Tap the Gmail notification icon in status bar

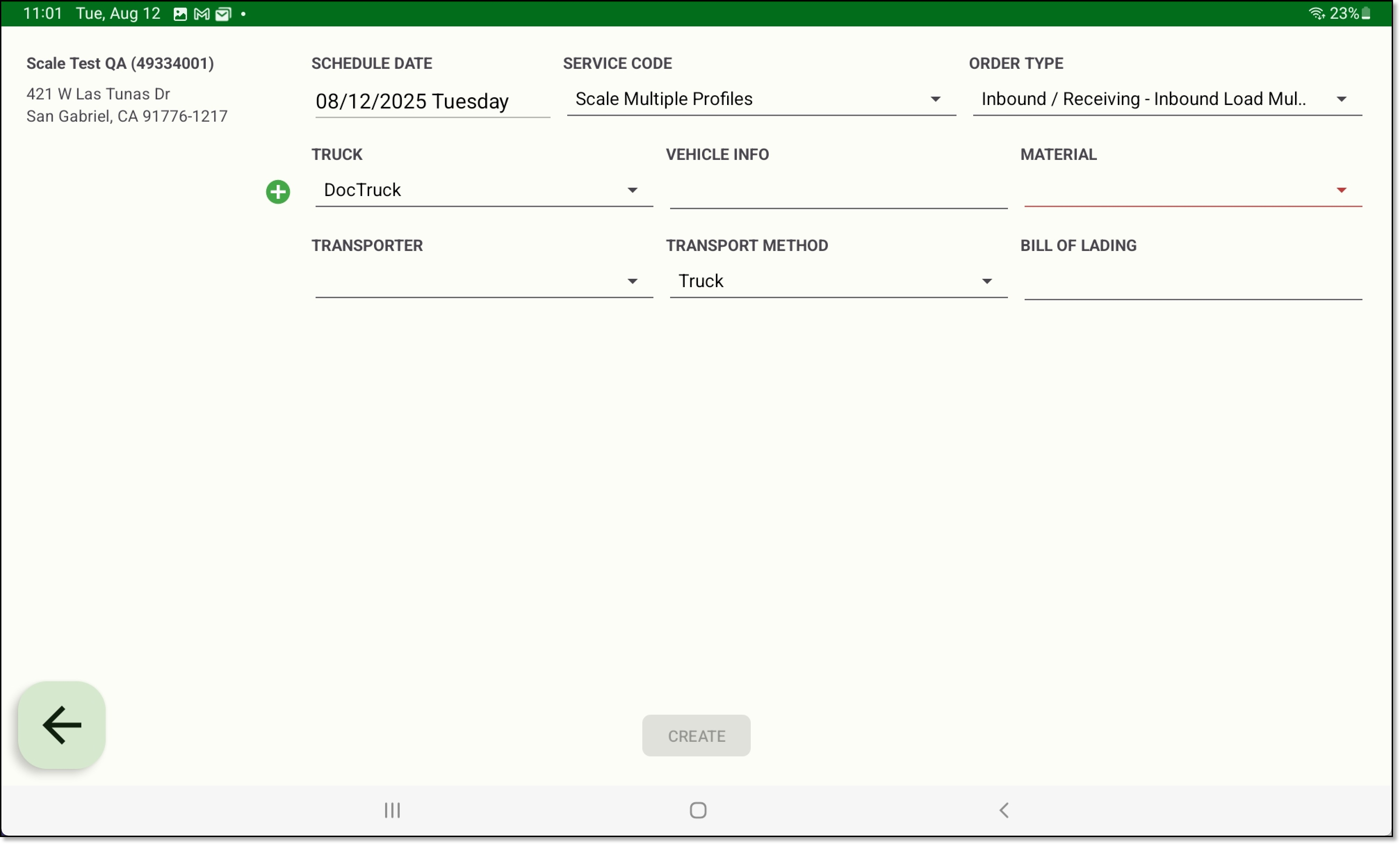[202, 14]
